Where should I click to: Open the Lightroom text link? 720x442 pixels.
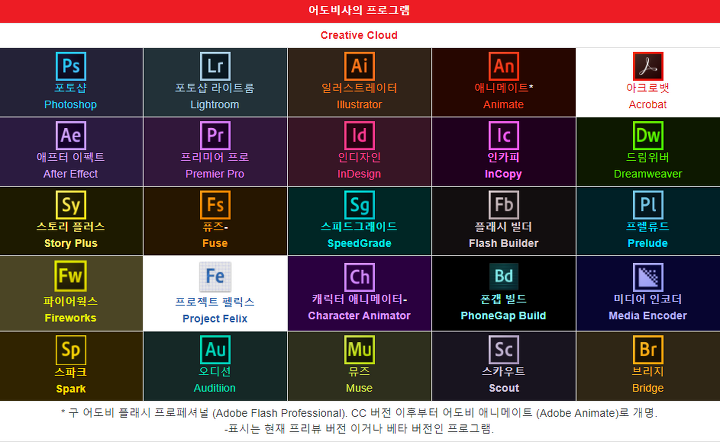(x=215, y=105)
